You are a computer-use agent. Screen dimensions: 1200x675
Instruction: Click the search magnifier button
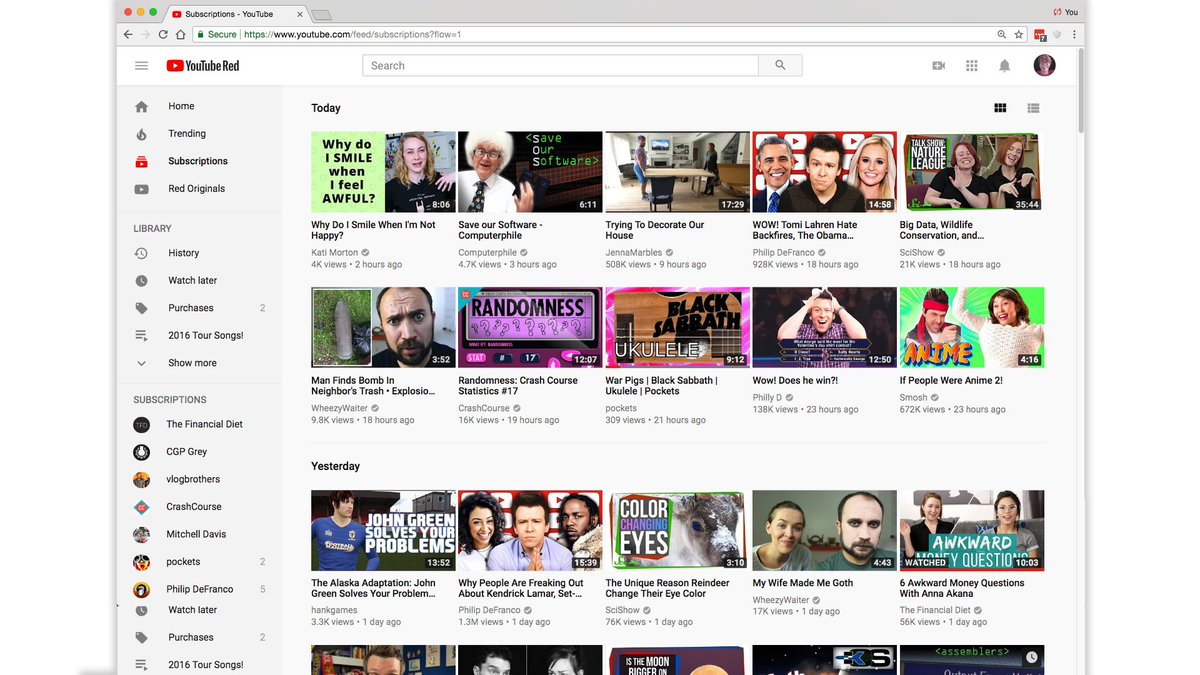(x=780, y=66)
